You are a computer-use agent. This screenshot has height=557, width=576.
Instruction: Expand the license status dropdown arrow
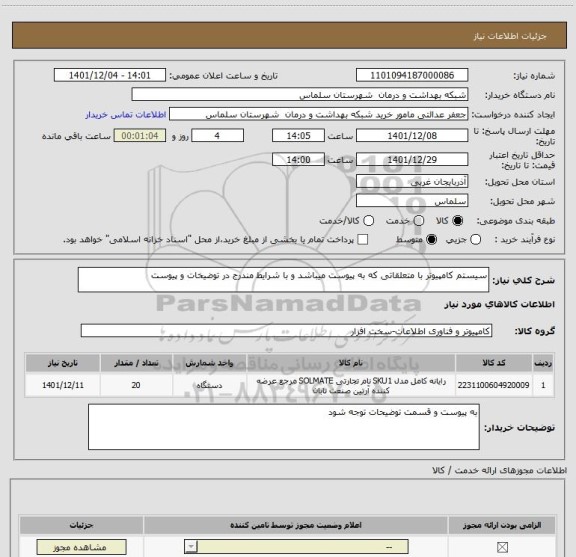(191, 547)
